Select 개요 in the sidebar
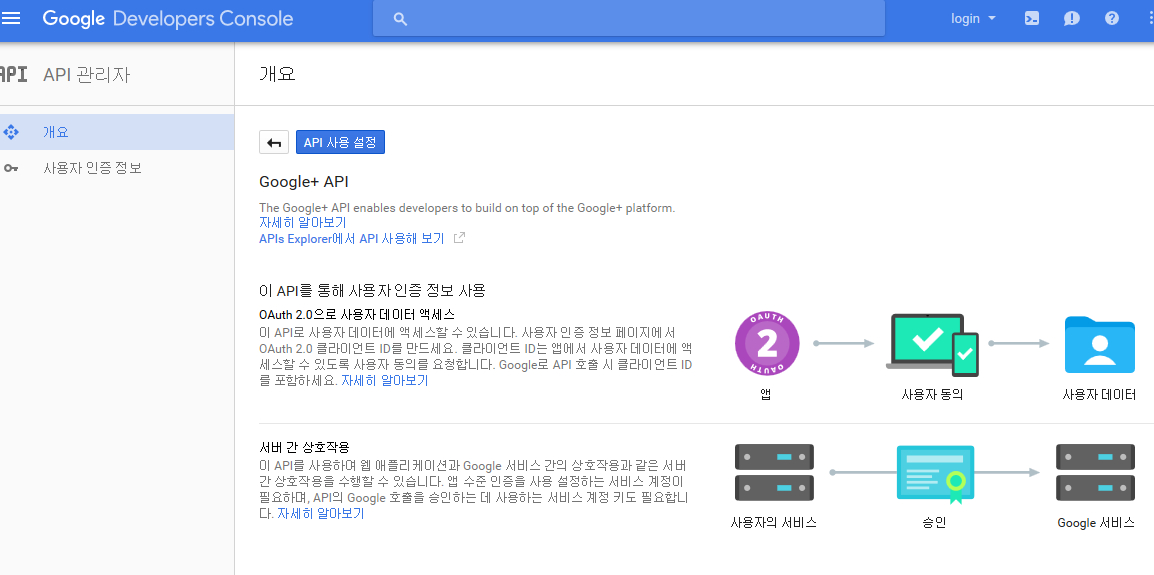The width and height of the screenshot is (1154, 575). tap(56, 132)
